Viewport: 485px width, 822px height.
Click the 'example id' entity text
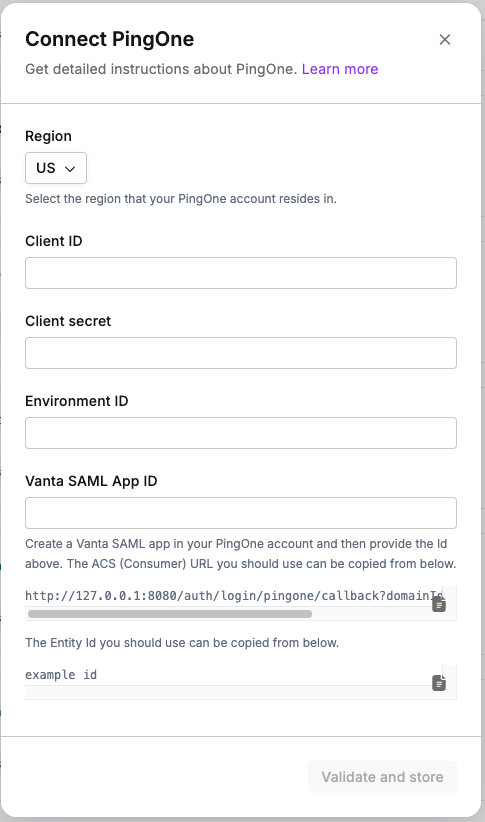[x=61, y=675]
